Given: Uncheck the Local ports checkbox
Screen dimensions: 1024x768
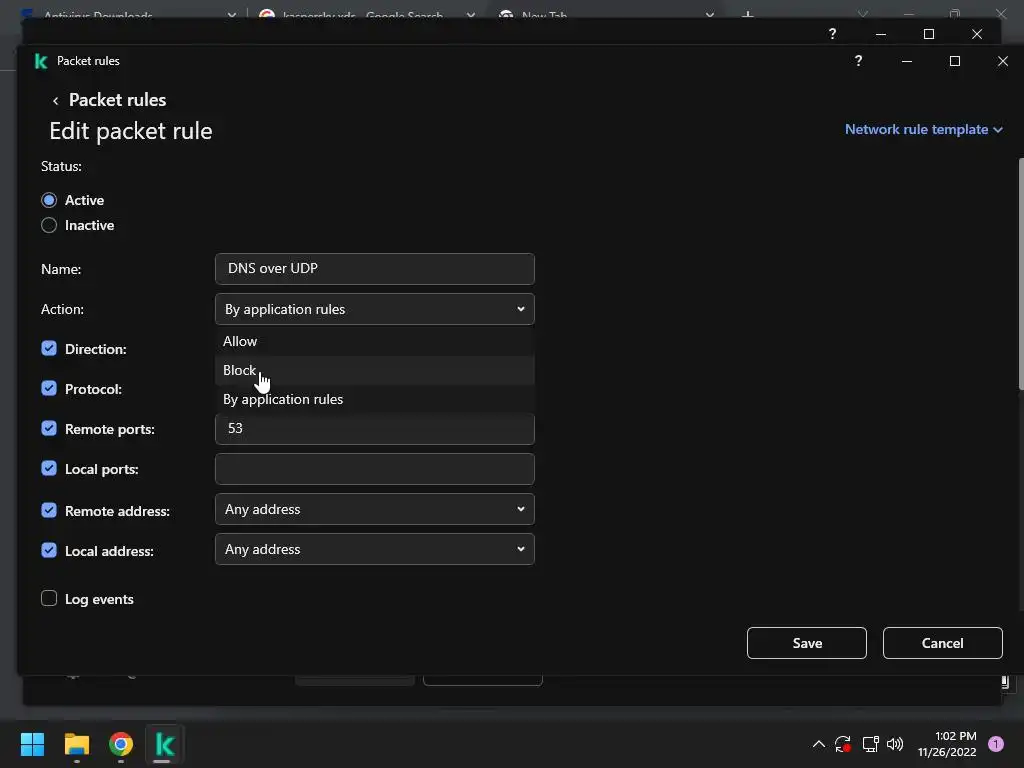Looking at the screenshot, I should pyautogui.click(x=49, y=468).
